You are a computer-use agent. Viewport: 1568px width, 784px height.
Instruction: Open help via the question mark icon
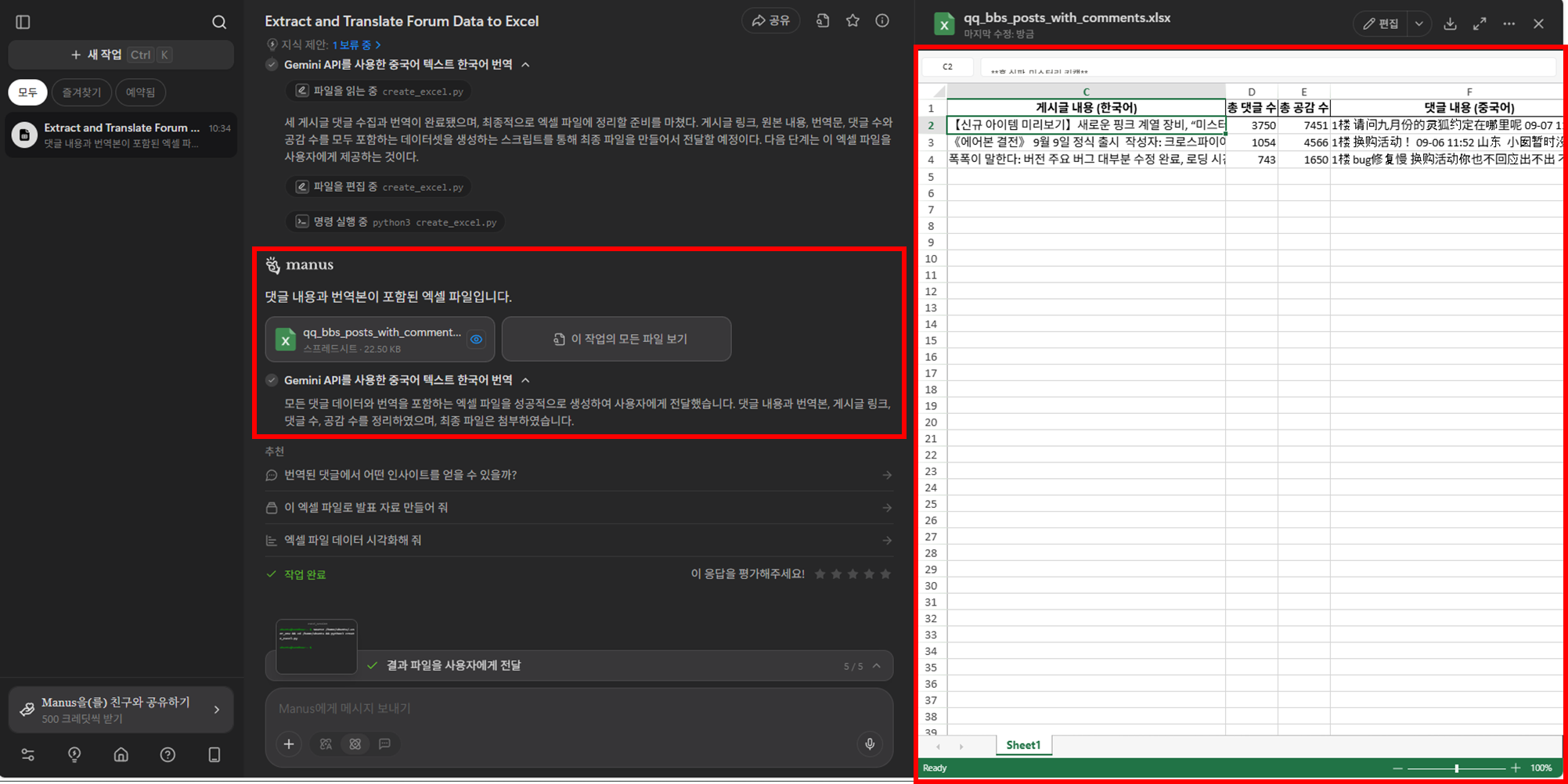[x=168, y=754]
